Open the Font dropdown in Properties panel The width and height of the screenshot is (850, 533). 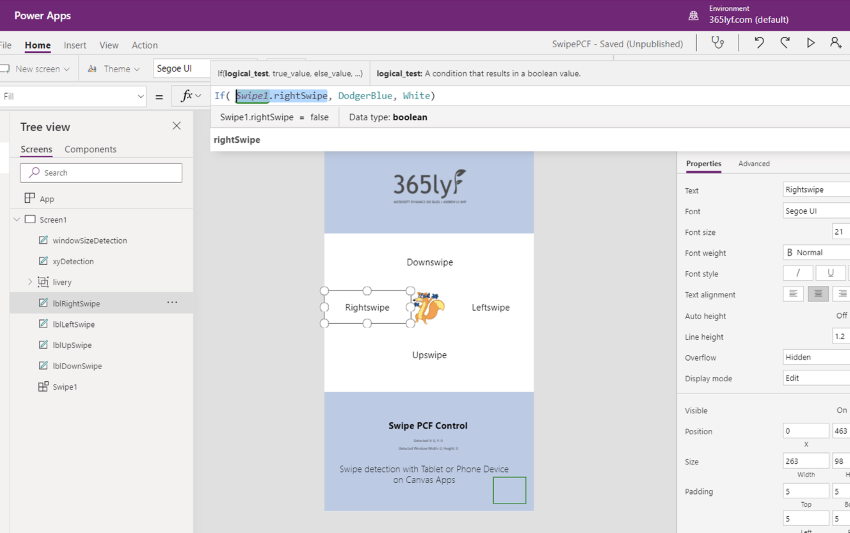(816, 211)
